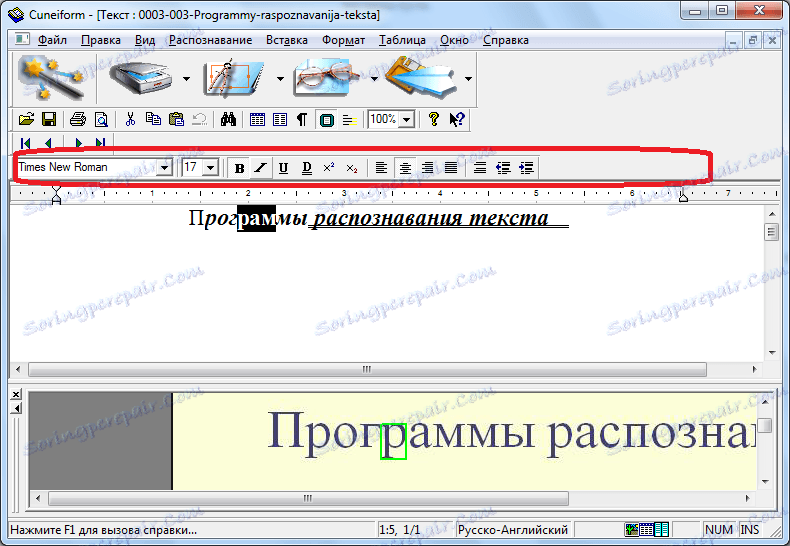
Task: Click the scanner icon to scan image
Action: pos(141,78)
